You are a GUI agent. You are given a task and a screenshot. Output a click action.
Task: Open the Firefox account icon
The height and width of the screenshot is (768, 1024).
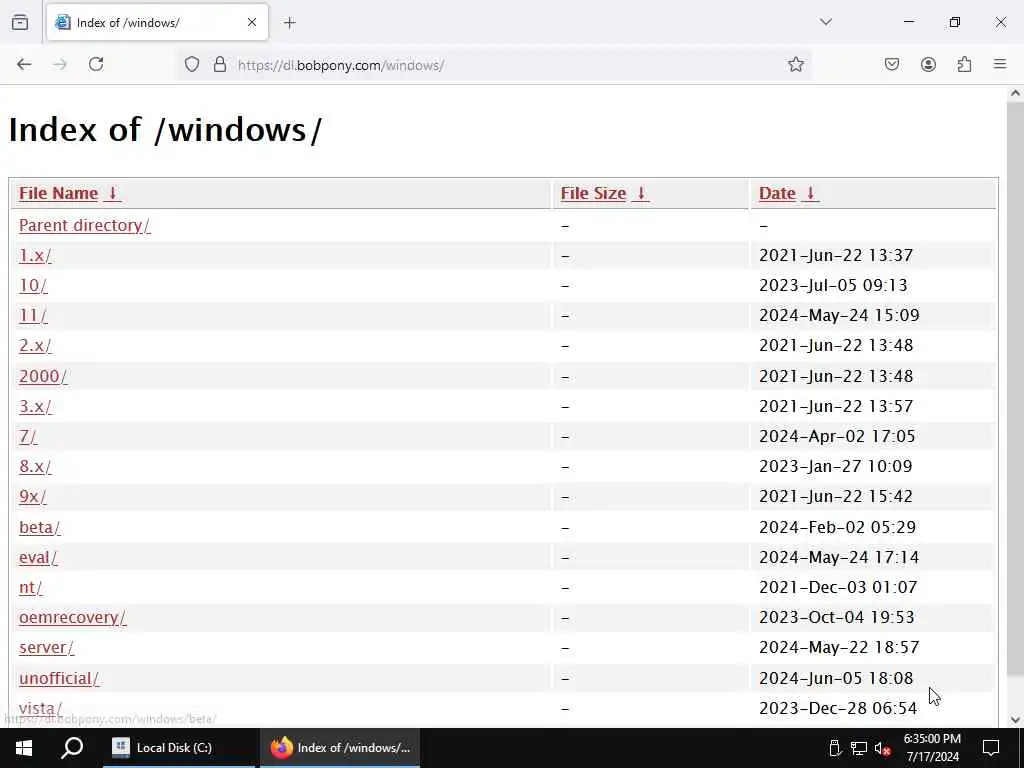[928, 64]
